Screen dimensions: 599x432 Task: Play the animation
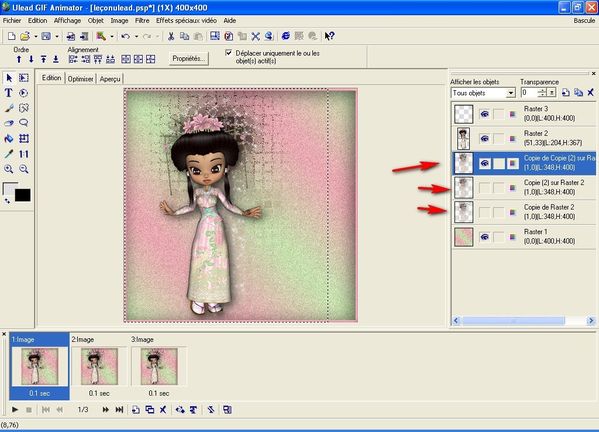tap(15, 410)
